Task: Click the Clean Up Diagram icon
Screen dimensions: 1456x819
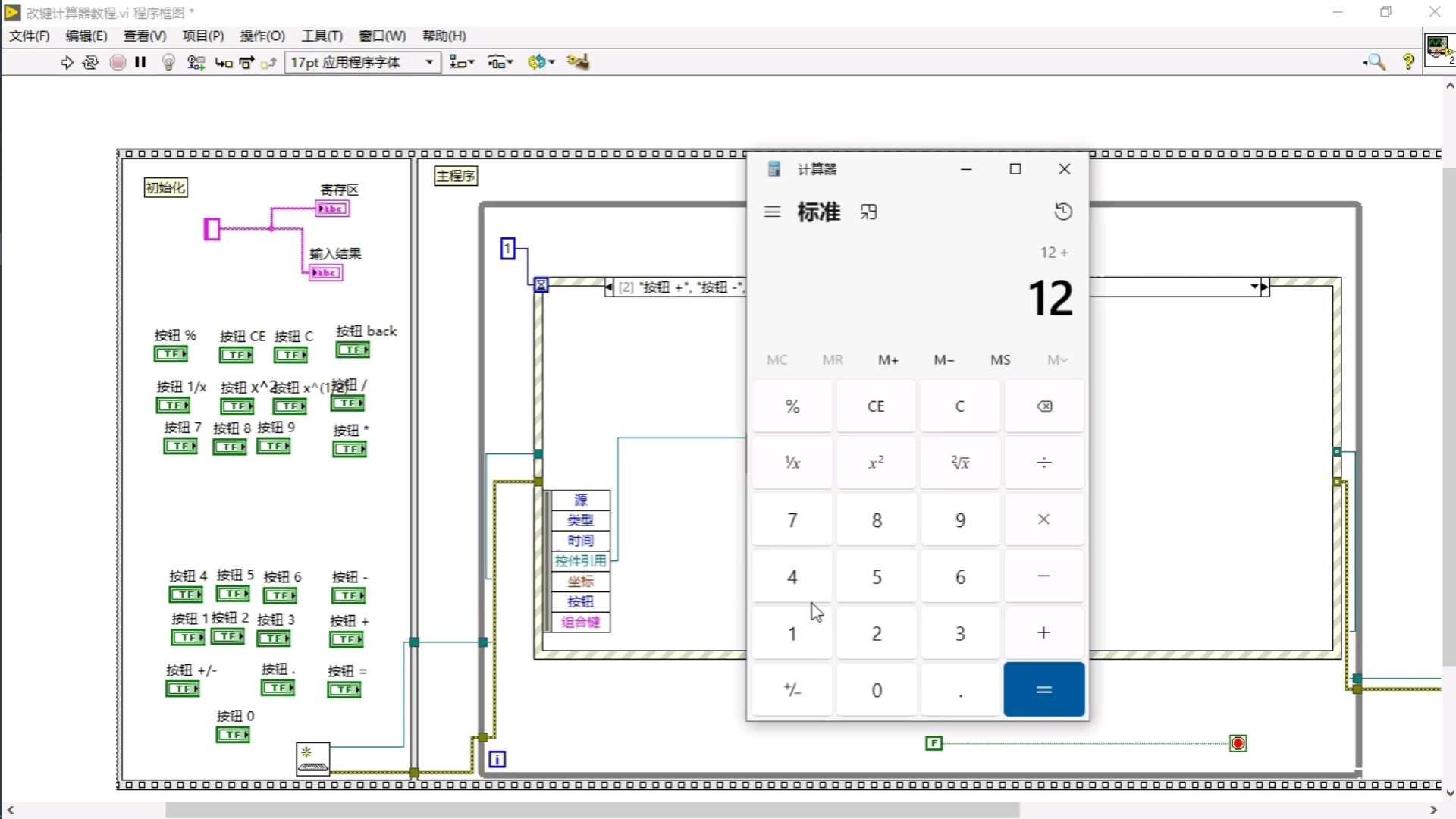Action: click(578, 62)
